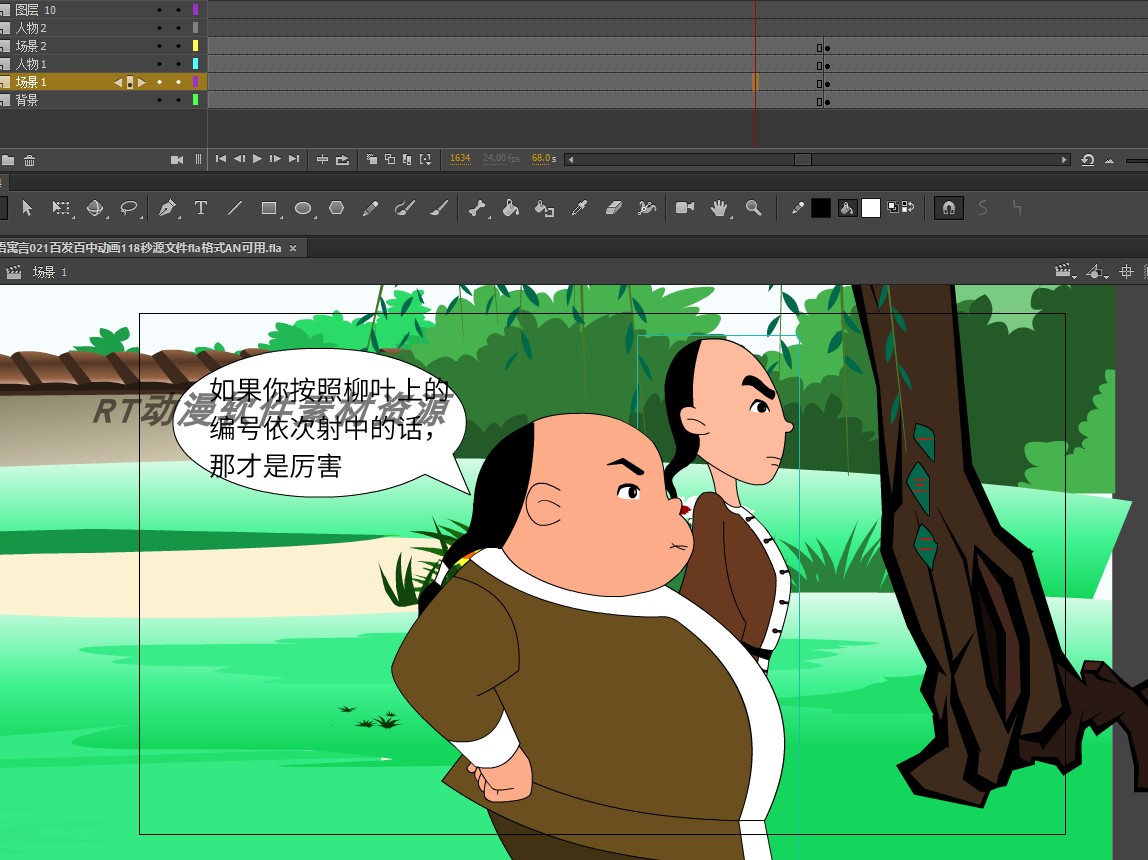
Task: Click the Onion Skin icon
Action: tap(372, 159)
